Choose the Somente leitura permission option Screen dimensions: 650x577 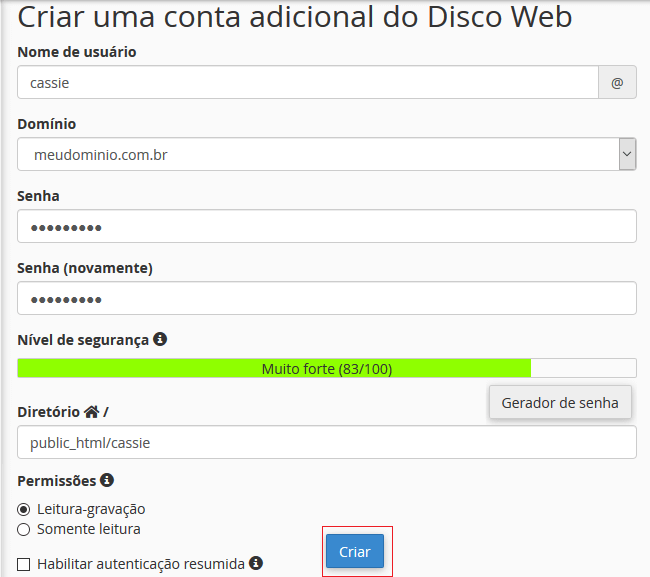(24, 529)
